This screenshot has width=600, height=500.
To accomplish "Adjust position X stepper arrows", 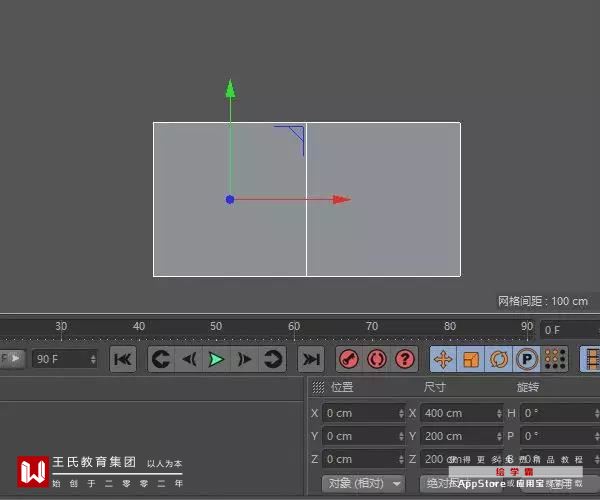I will 401,413.
